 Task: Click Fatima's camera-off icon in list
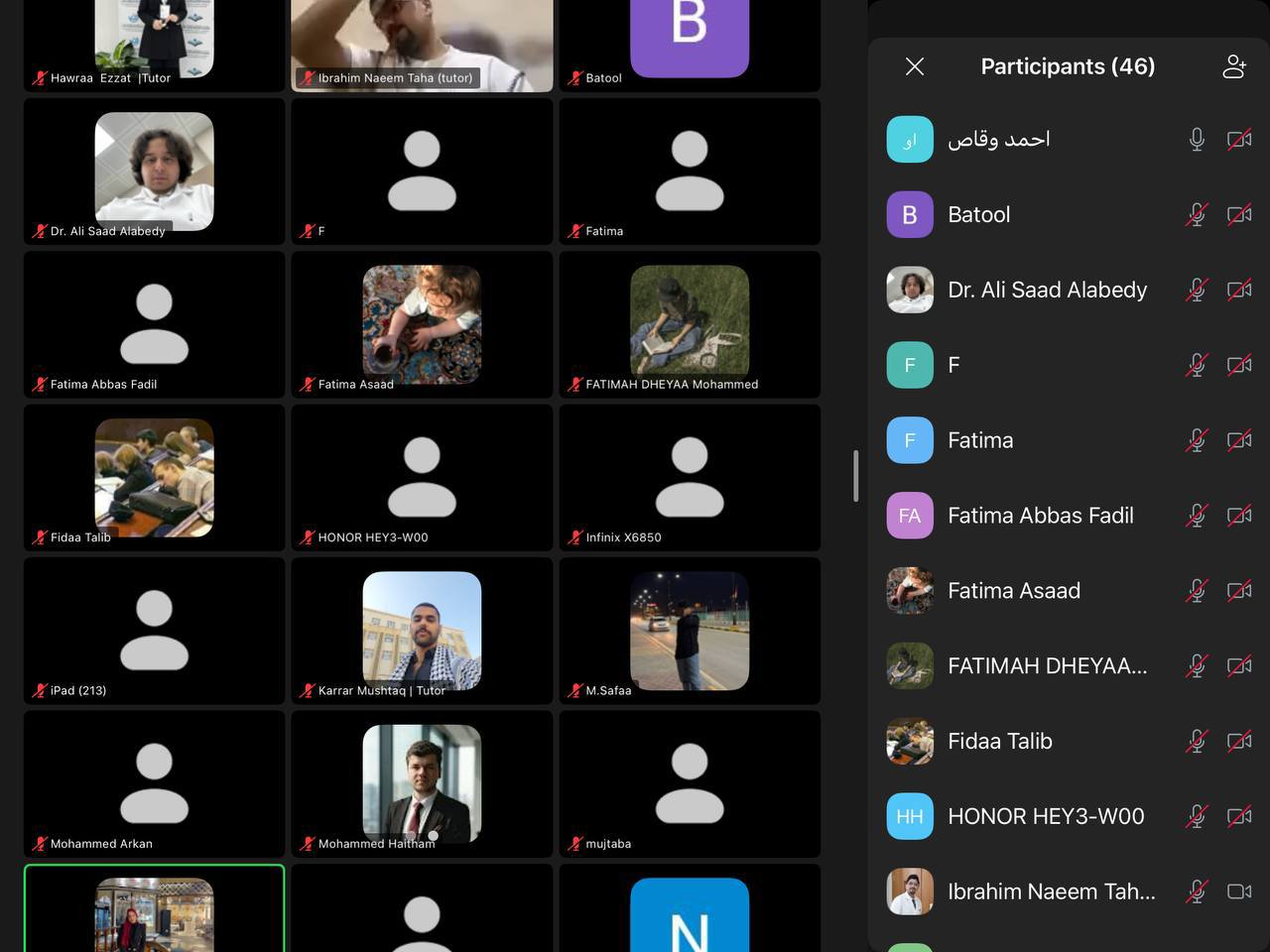[1239, 441]
